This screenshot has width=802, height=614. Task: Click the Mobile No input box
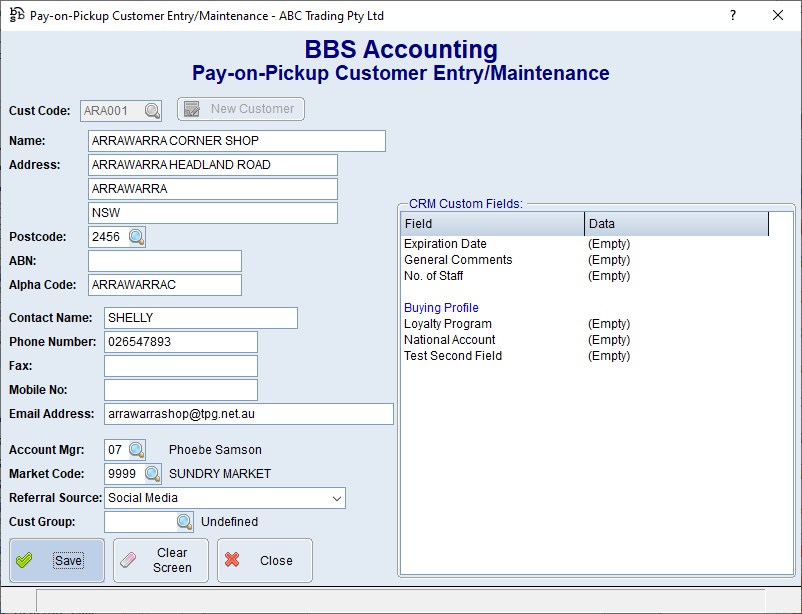[x=181, y=390]
